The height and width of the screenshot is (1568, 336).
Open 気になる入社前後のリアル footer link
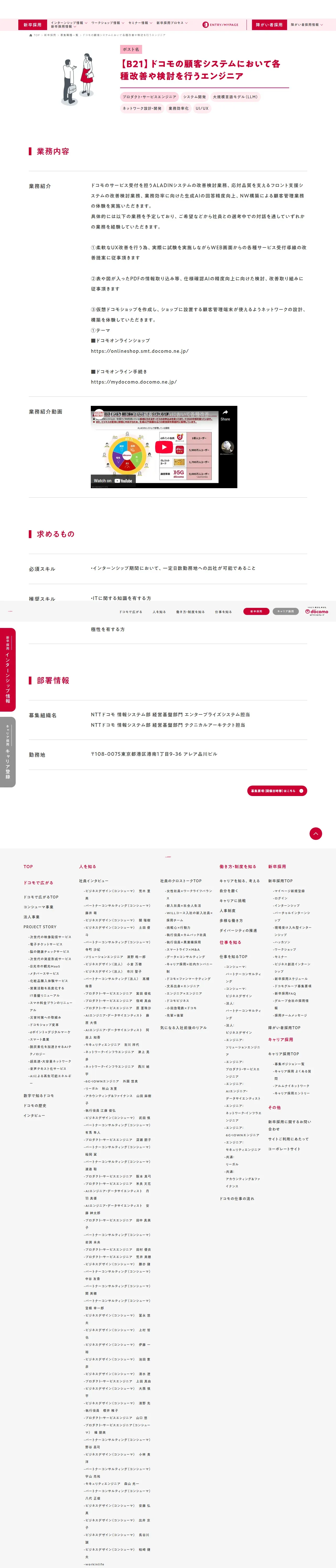point(183,1028)
